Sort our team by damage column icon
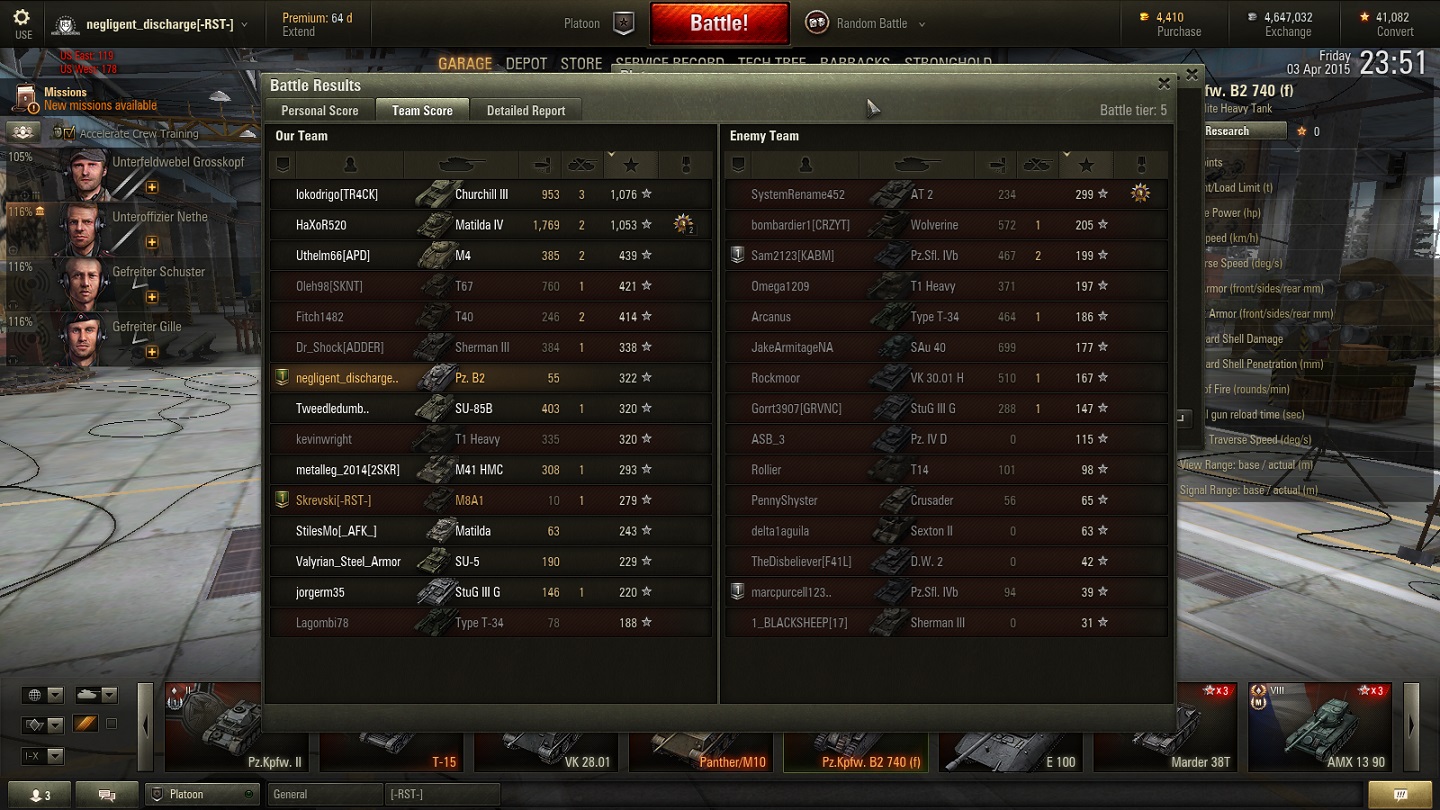Viewport: 1440px width, 810px height. (541, 165)
